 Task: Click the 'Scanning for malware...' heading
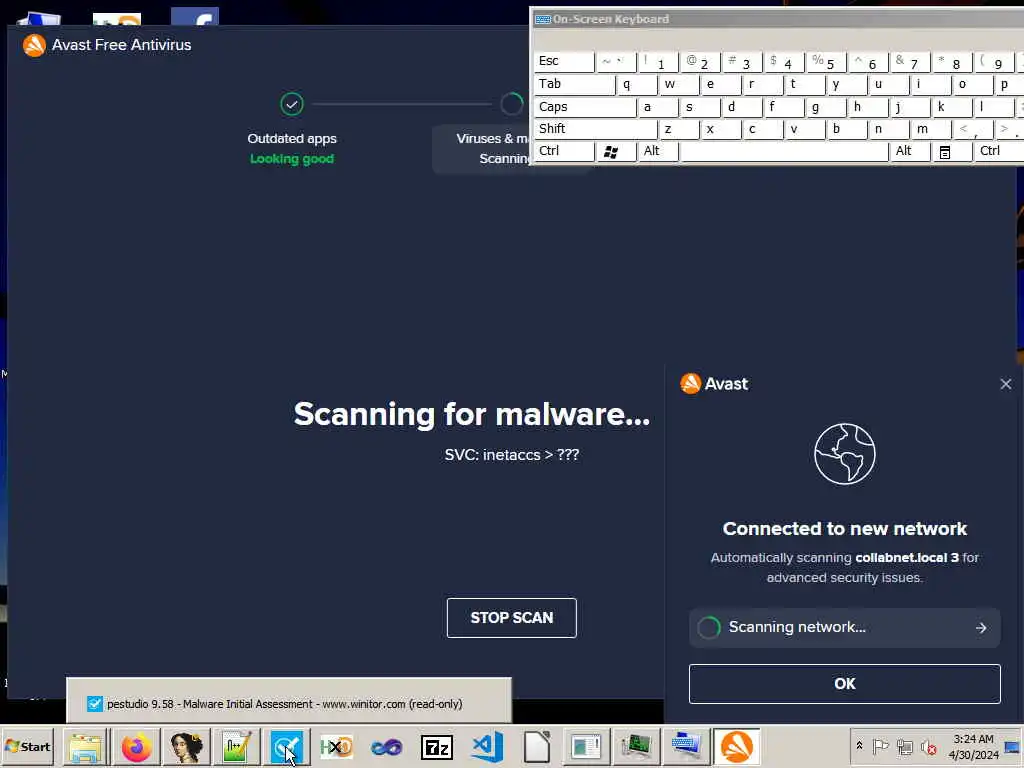[x=472, y=414]
